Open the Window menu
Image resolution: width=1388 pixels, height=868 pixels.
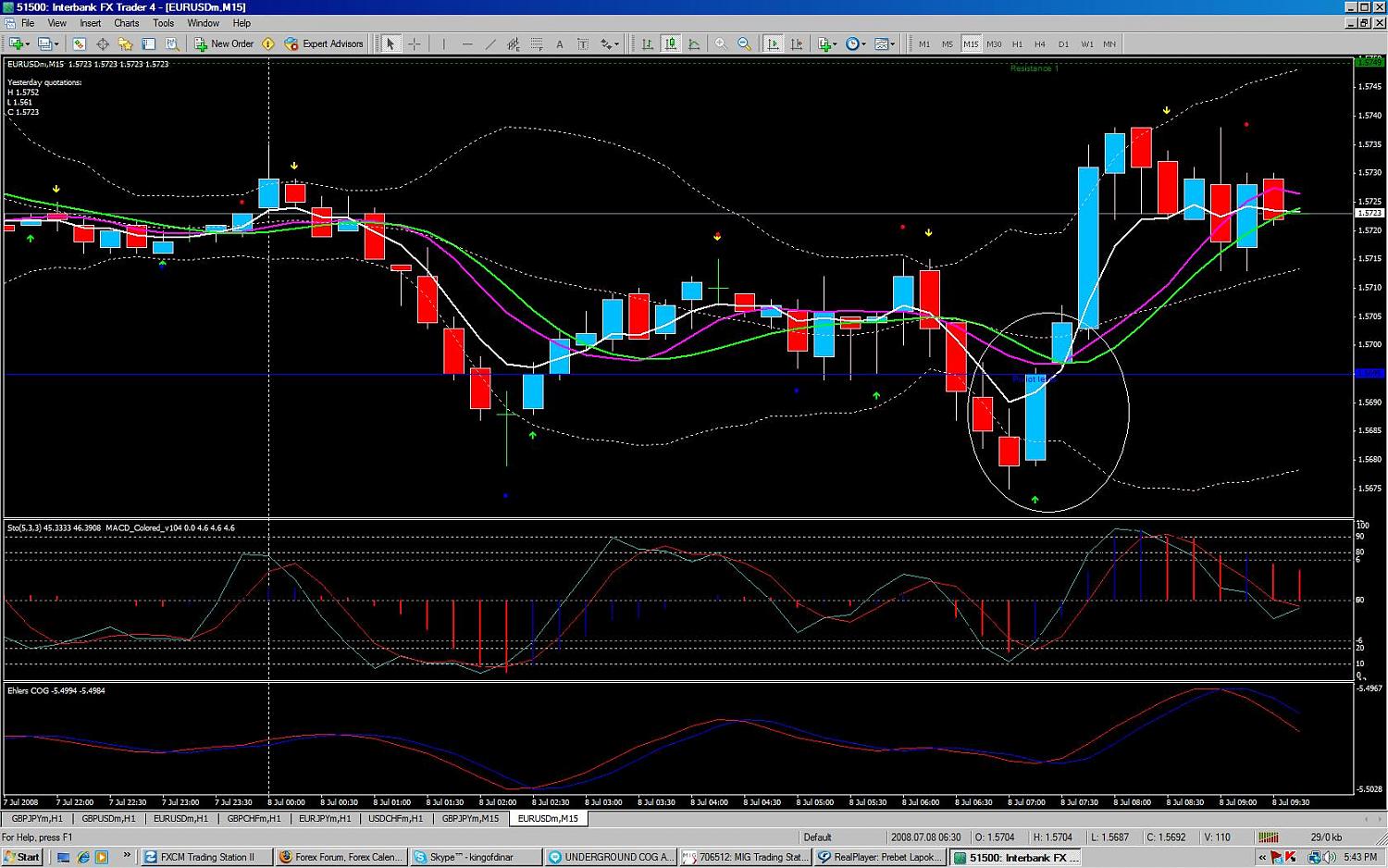204,23
